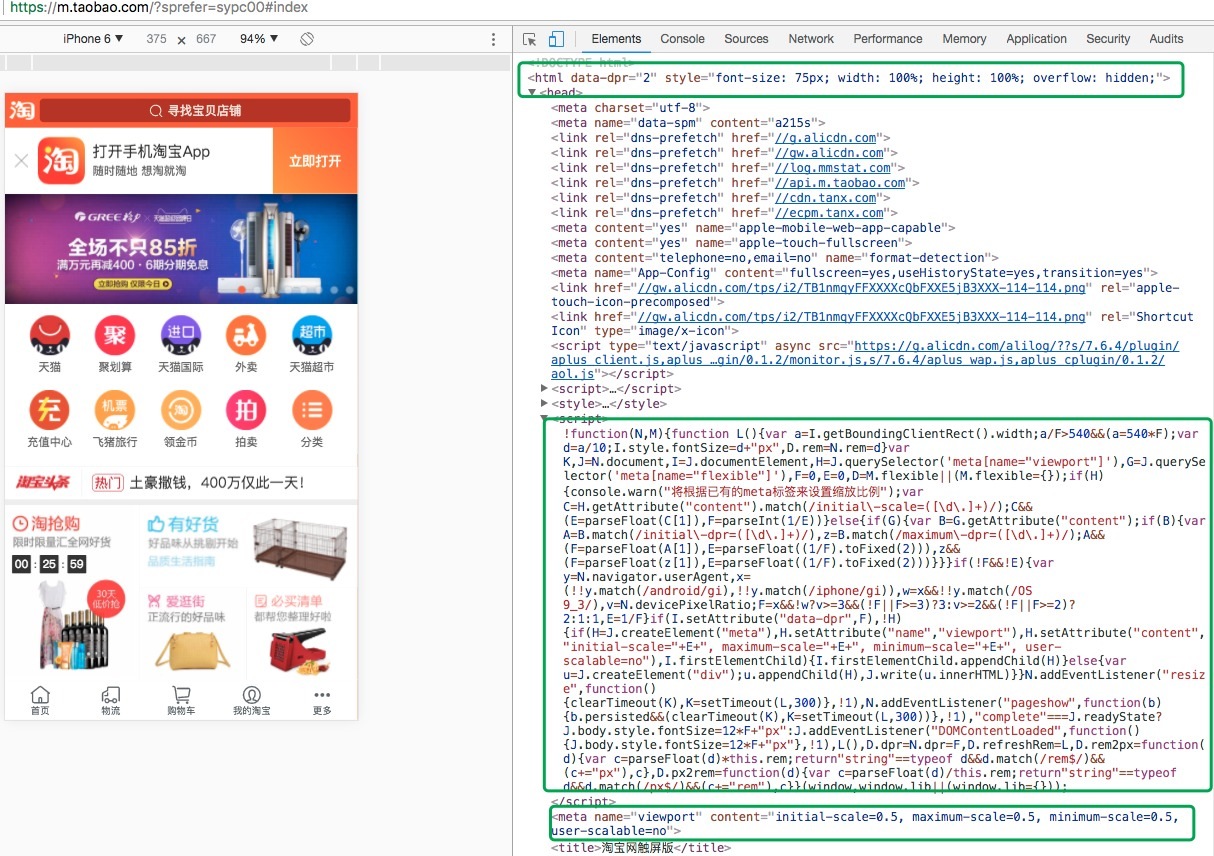Open the iPhone 6 device dropdown

[94, 39]
